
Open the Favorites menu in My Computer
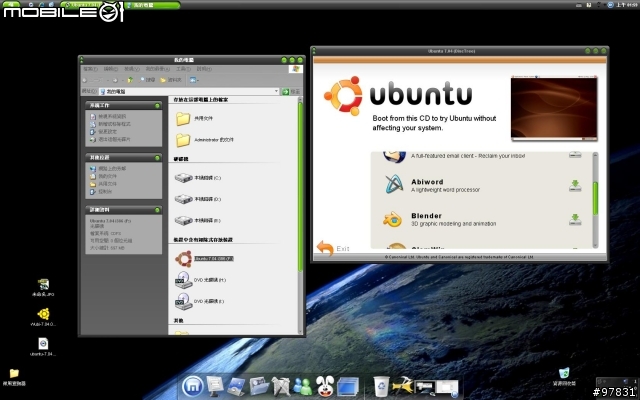[x=158, y=69]
